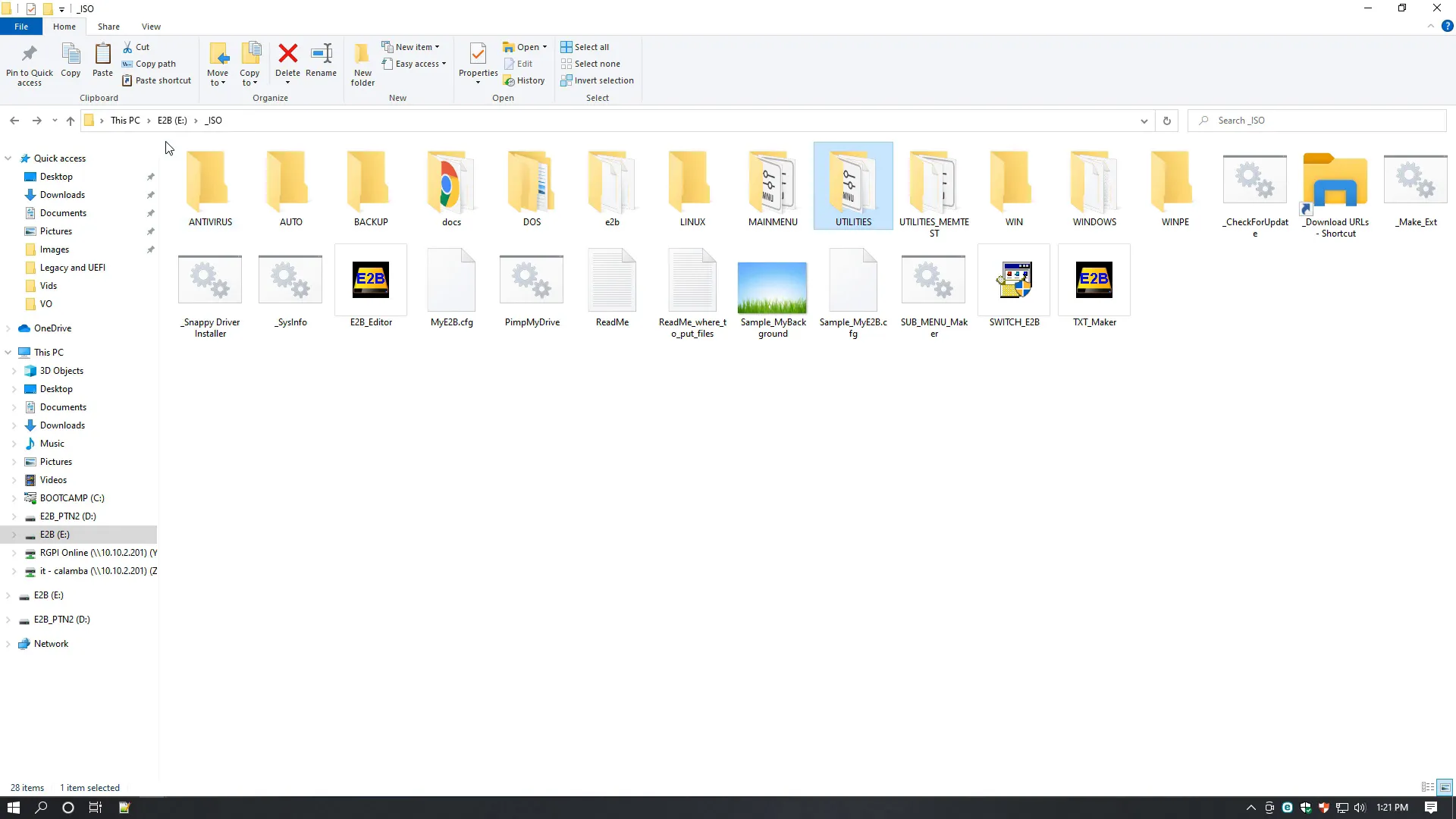Expand the E2B (E:) drive tree
The image size is (1456, 819).
[11, 534]
